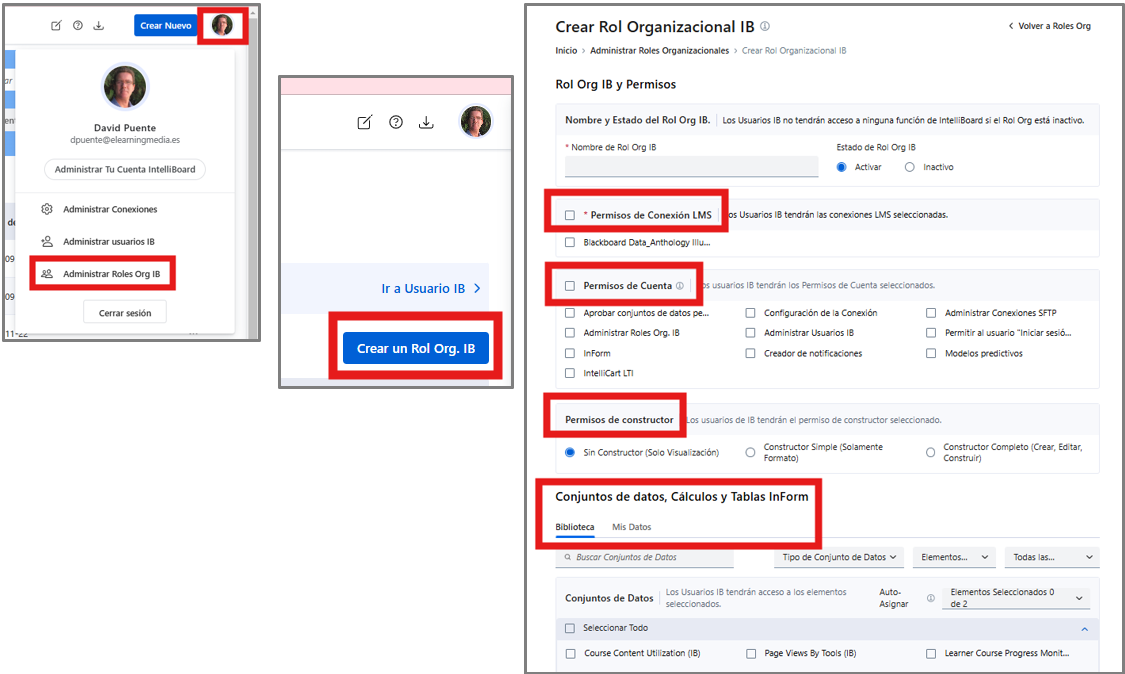Check Administrar Conexiones SFTP checkbox
The width and height of the screenshot is (1125, 674).
(931, 313)
